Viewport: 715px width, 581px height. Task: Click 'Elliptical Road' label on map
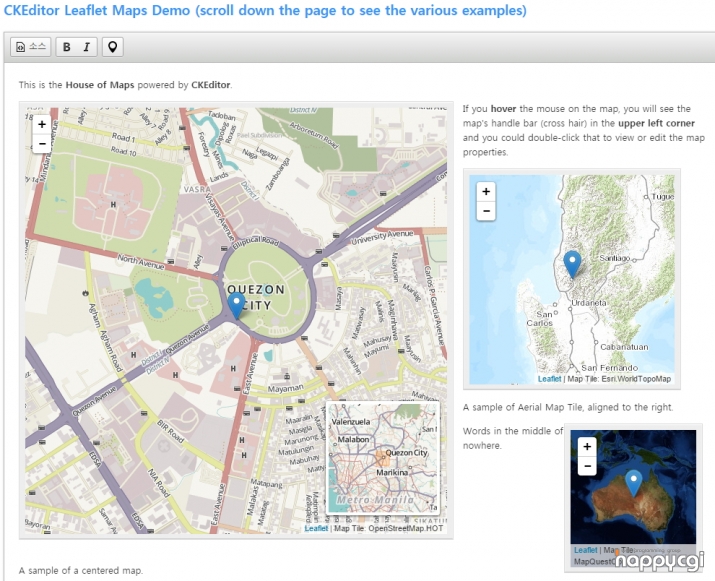(x=255, y=242)
